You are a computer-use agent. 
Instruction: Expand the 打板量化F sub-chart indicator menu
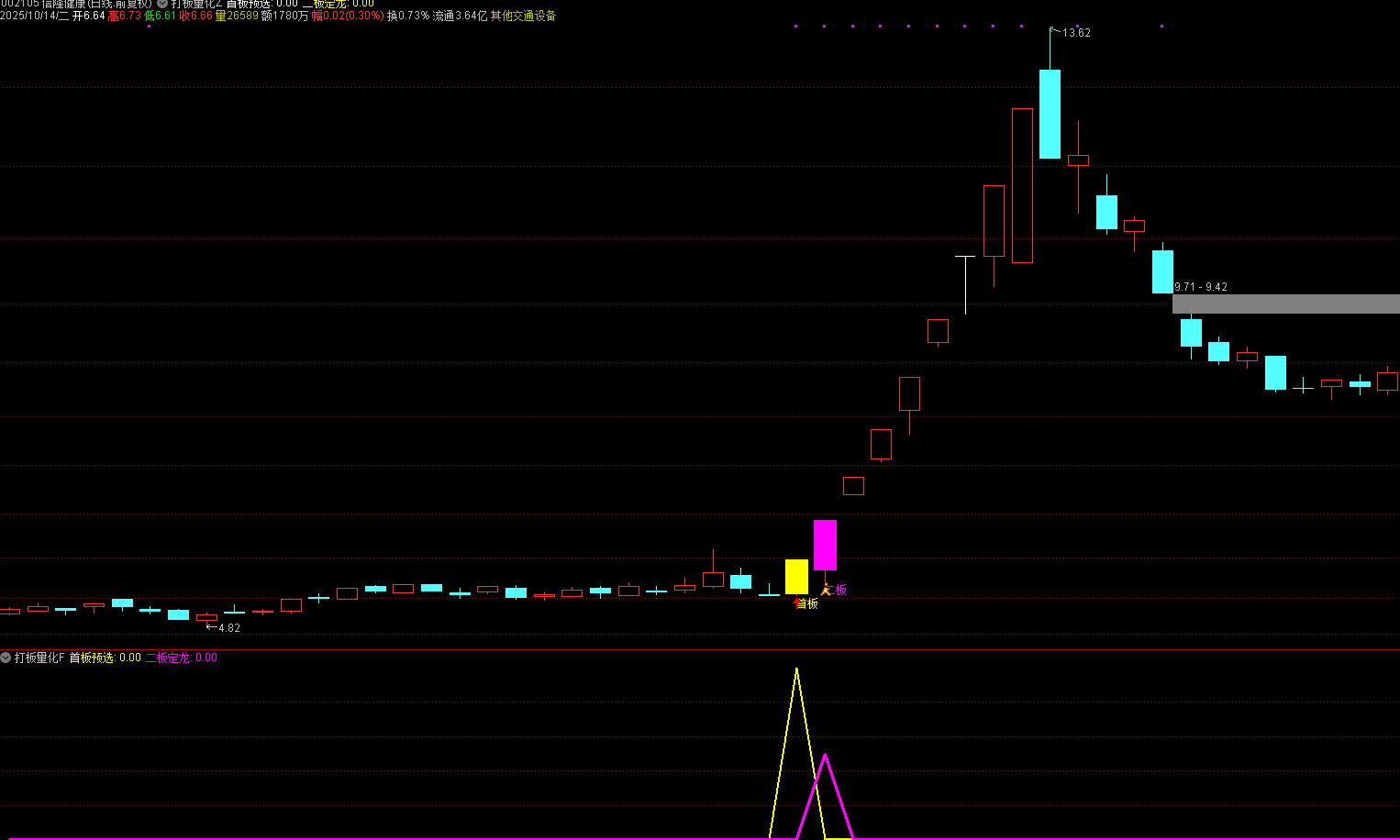click(x=6, y=658)
